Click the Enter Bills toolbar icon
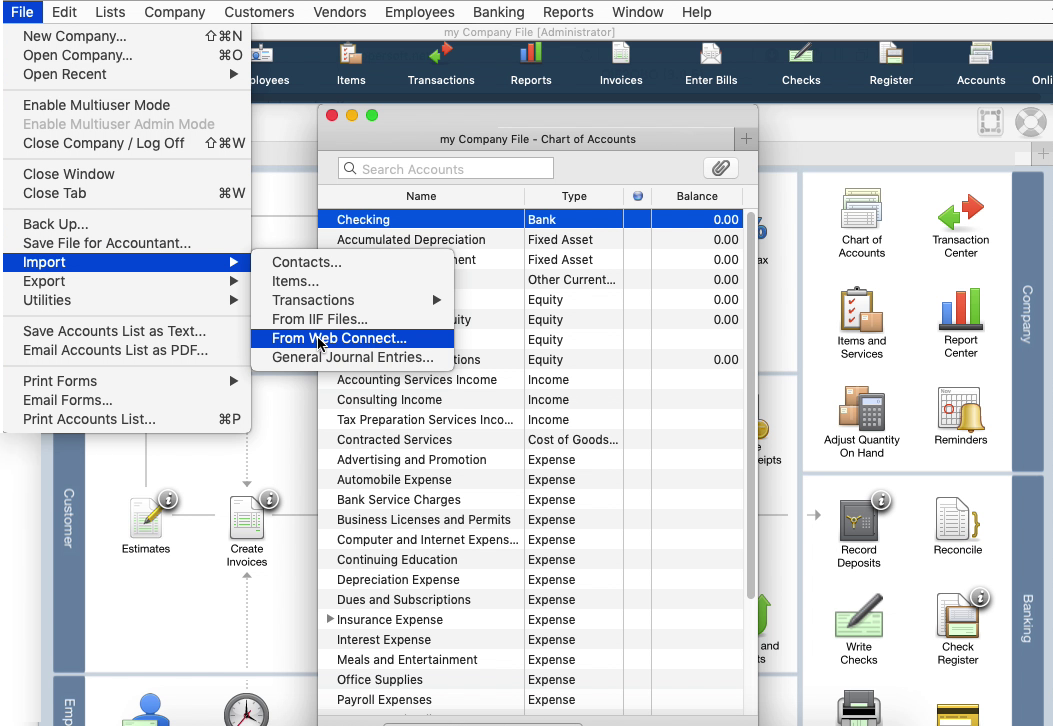This screenshot has height=726, width=1053. pyautogui.click(x=711, y=64)
